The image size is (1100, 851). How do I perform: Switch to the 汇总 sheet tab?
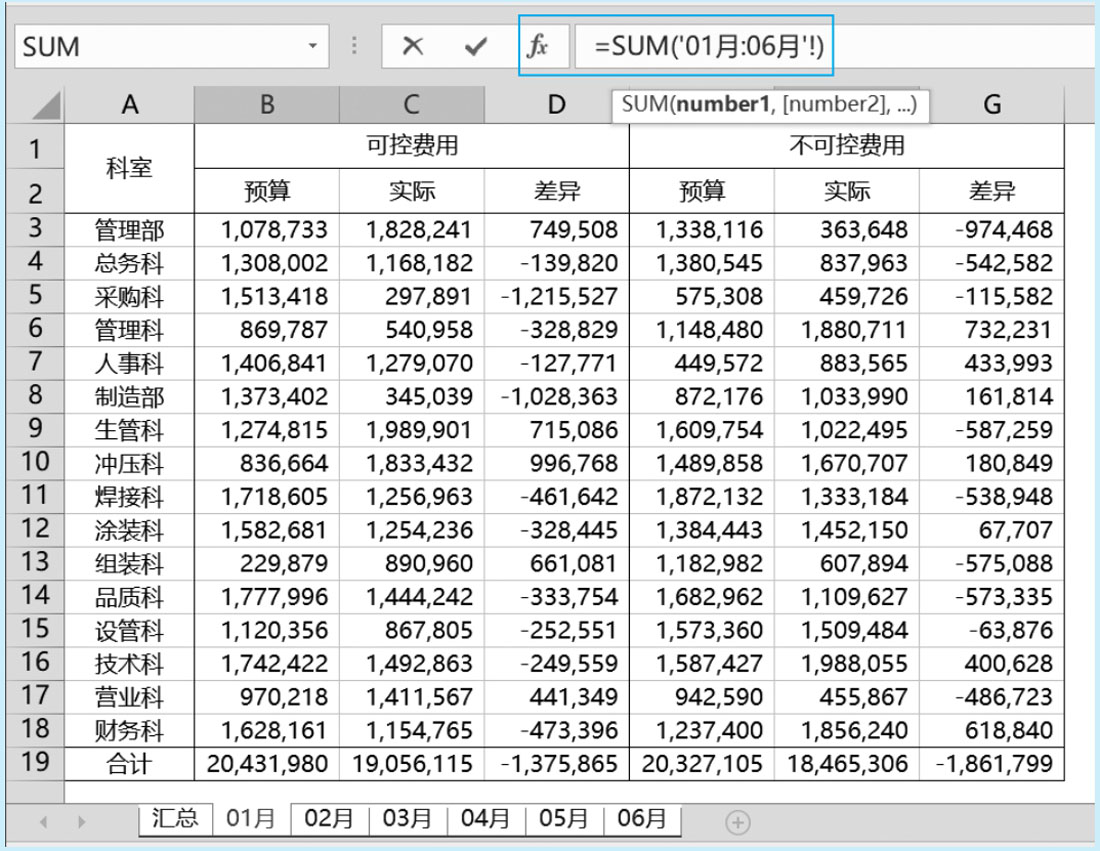175,819
